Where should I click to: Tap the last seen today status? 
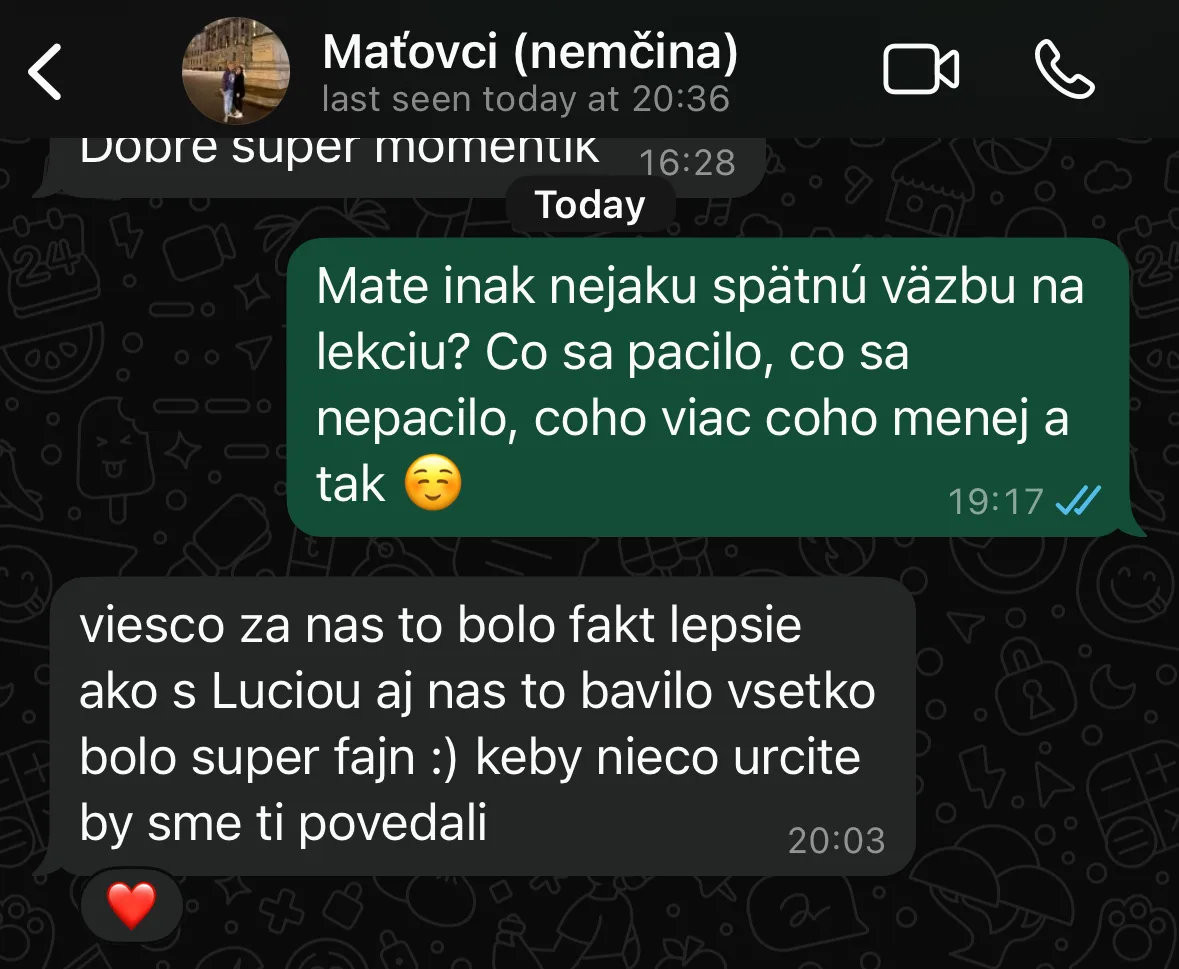[526, 99]
